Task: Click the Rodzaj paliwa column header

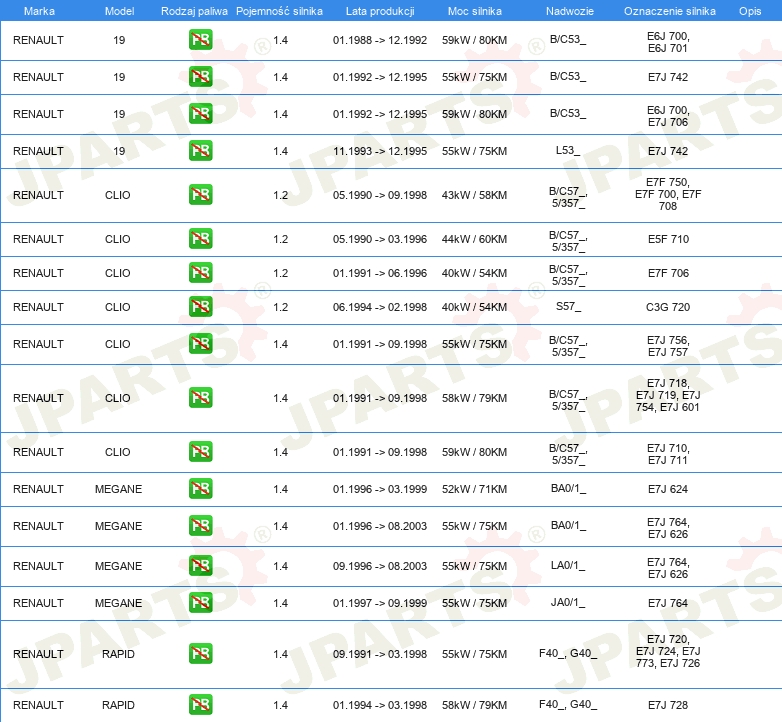Action: [x=194, y=11]
